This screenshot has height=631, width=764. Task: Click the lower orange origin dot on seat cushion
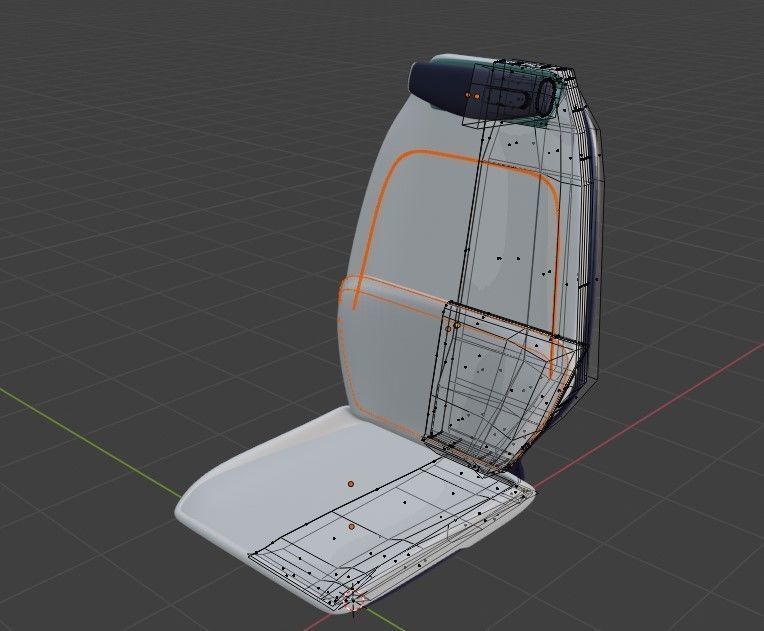pyautogui.click(x=351, y=527)
